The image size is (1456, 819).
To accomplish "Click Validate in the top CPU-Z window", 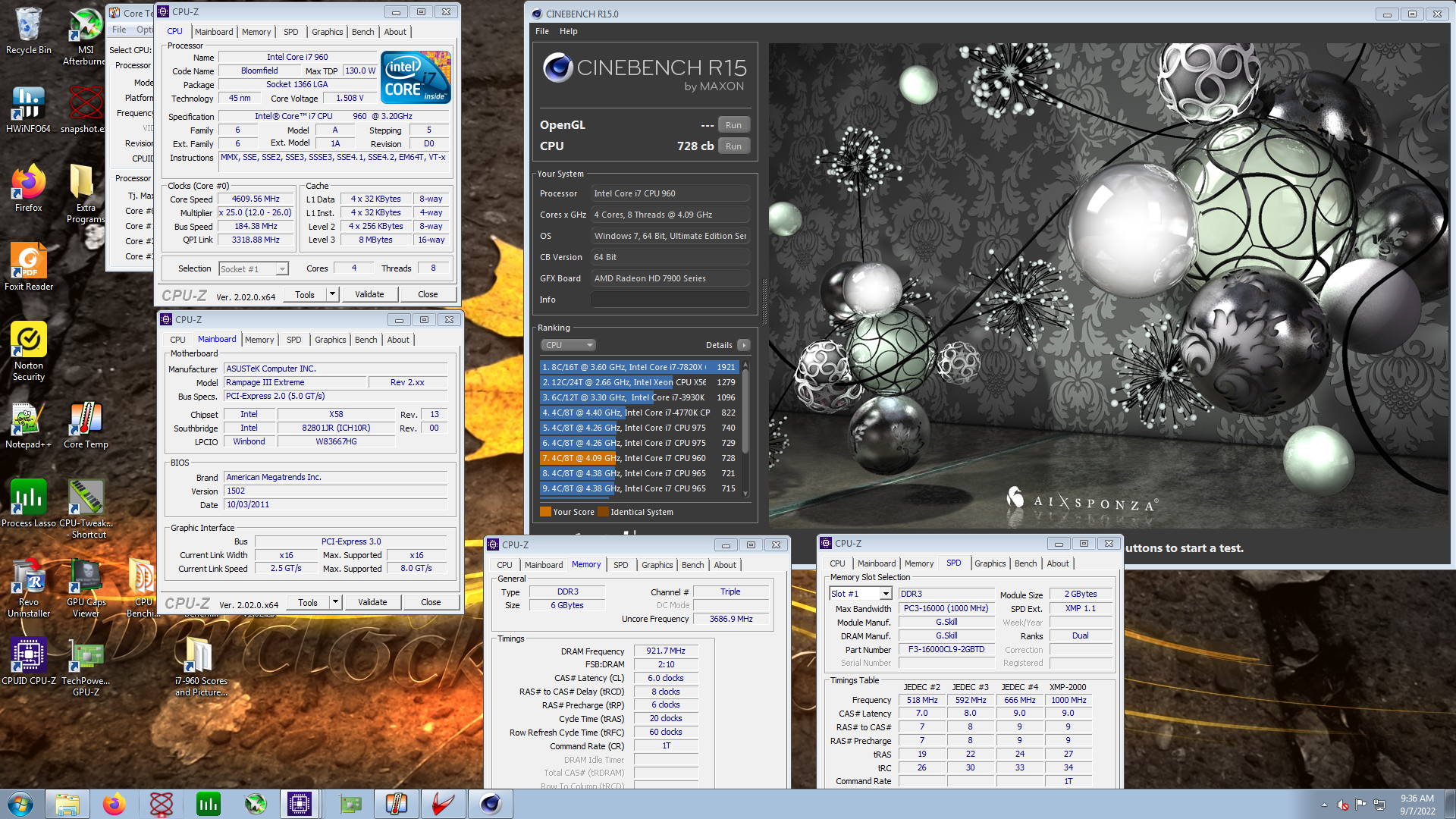I will click(x=369, y=294).
